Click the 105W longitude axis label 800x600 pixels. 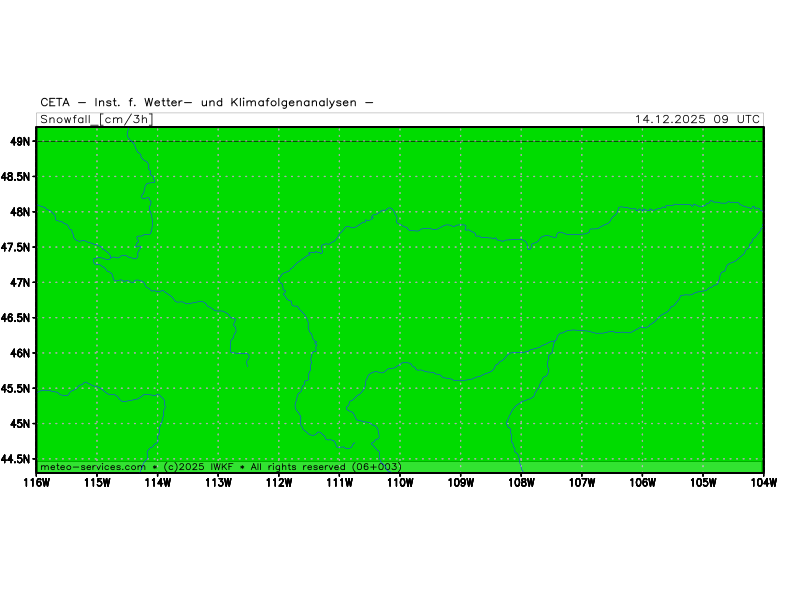tap(703, 483)
